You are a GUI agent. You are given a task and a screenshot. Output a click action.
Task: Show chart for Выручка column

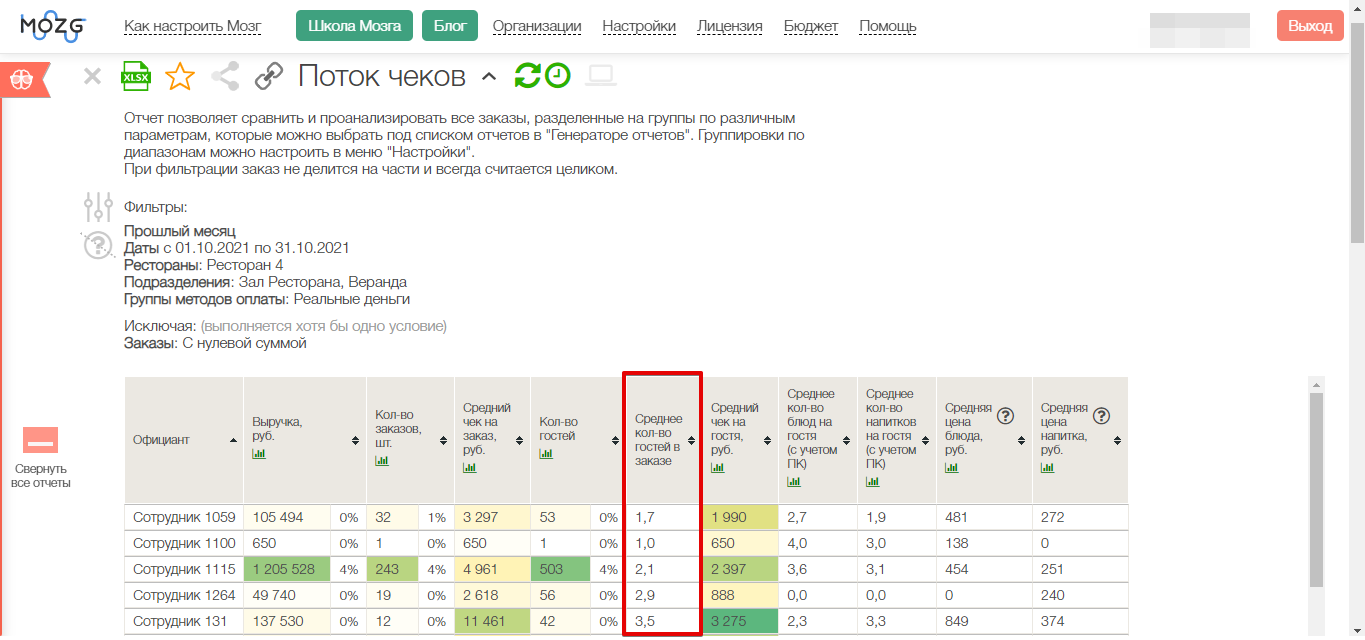coord(259,453)
